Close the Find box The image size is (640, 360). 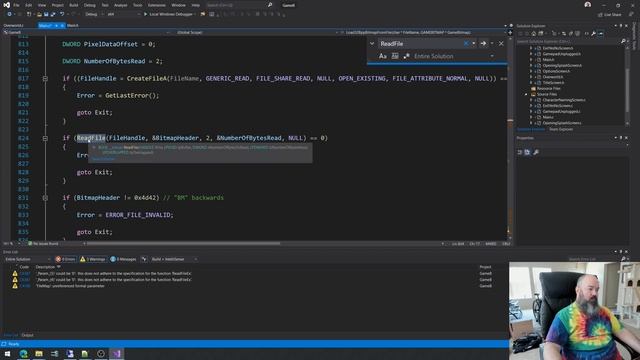pyautogui.click(x=501, y=43)
